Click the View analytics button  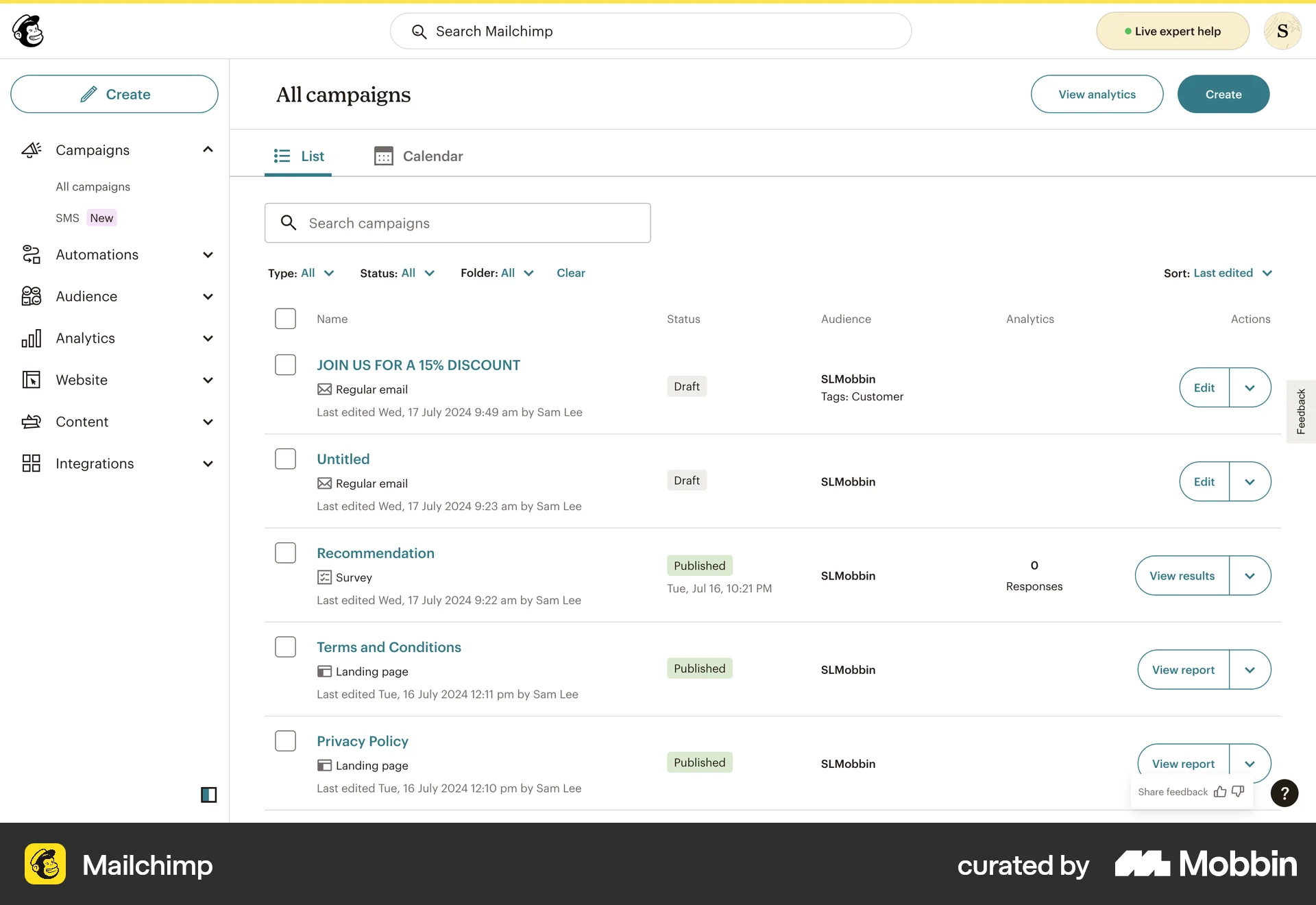tap(1096, 94)
